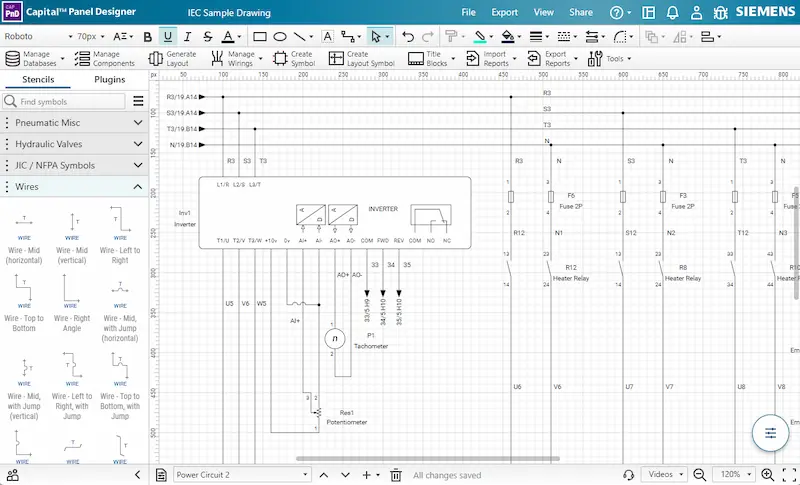Toggle underline text formatting
800x485 pixels.
point(168,36)
